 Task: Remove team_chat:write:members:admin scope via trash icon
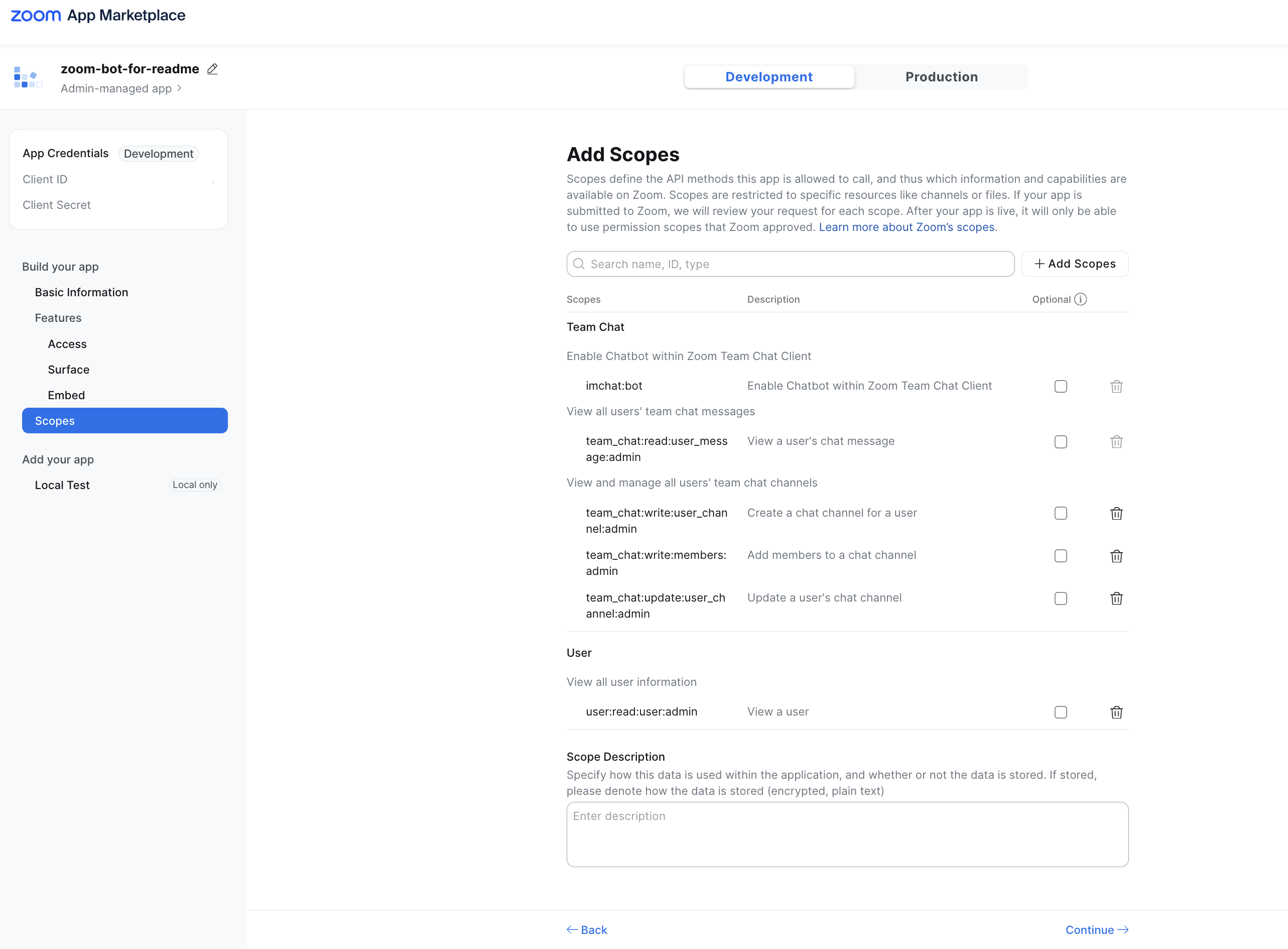(x=1116, y=556)
